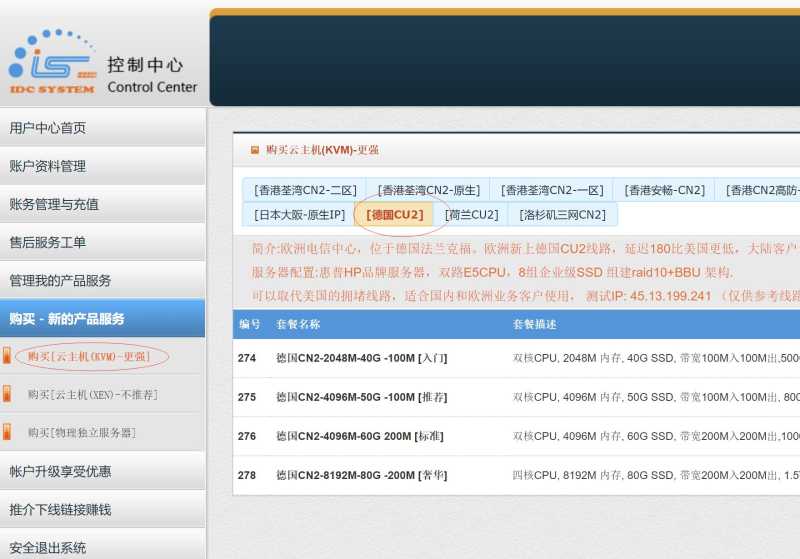The image size is (800, 559).
Task: Switch to [香港荃湾CN2-二区] tab
Action: coord(305,190)
